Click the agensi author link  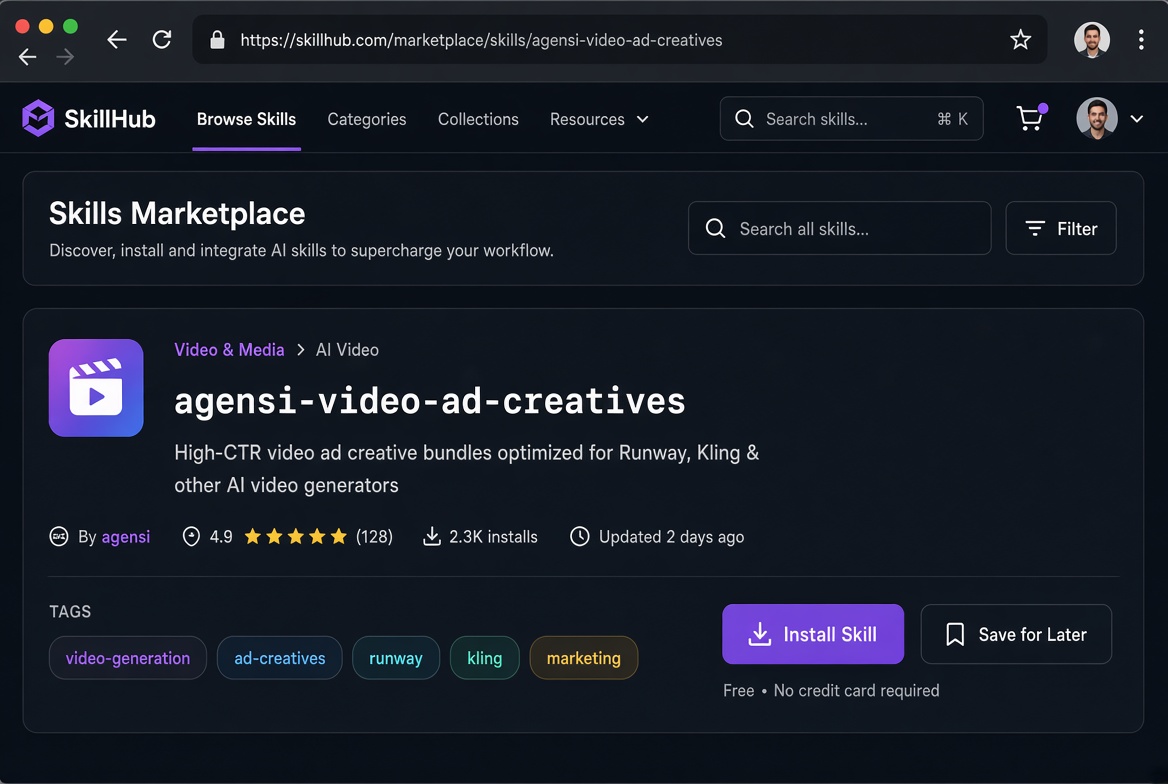pos(126,537)
